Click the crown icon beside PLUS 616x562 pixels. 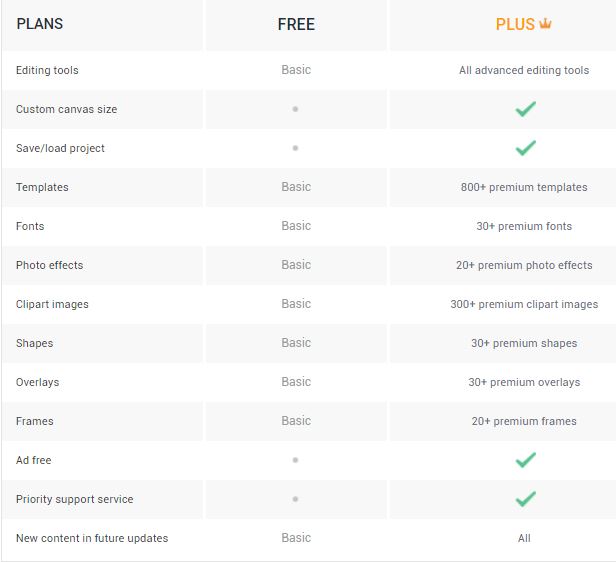coord(546,24)
